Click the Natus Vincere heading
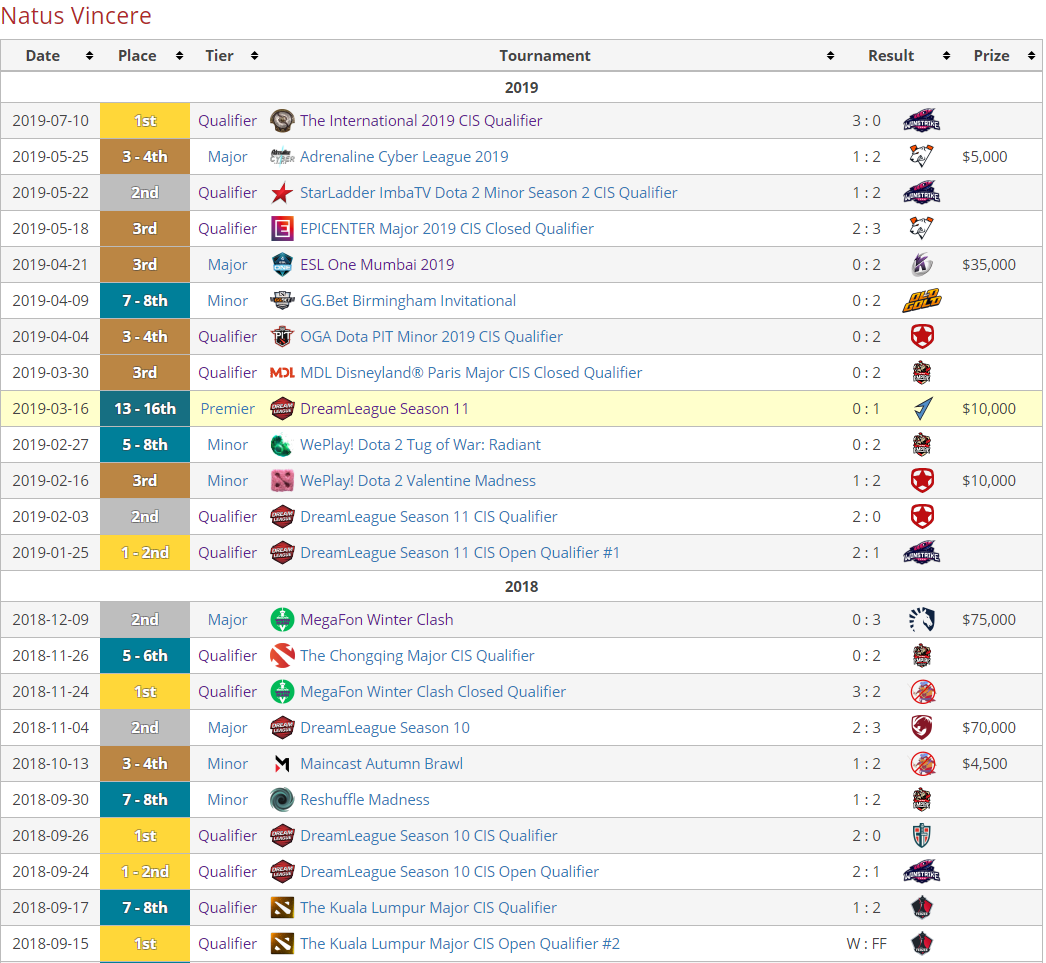This screenshot has width=1046, height=963. [x=76, y=15]
